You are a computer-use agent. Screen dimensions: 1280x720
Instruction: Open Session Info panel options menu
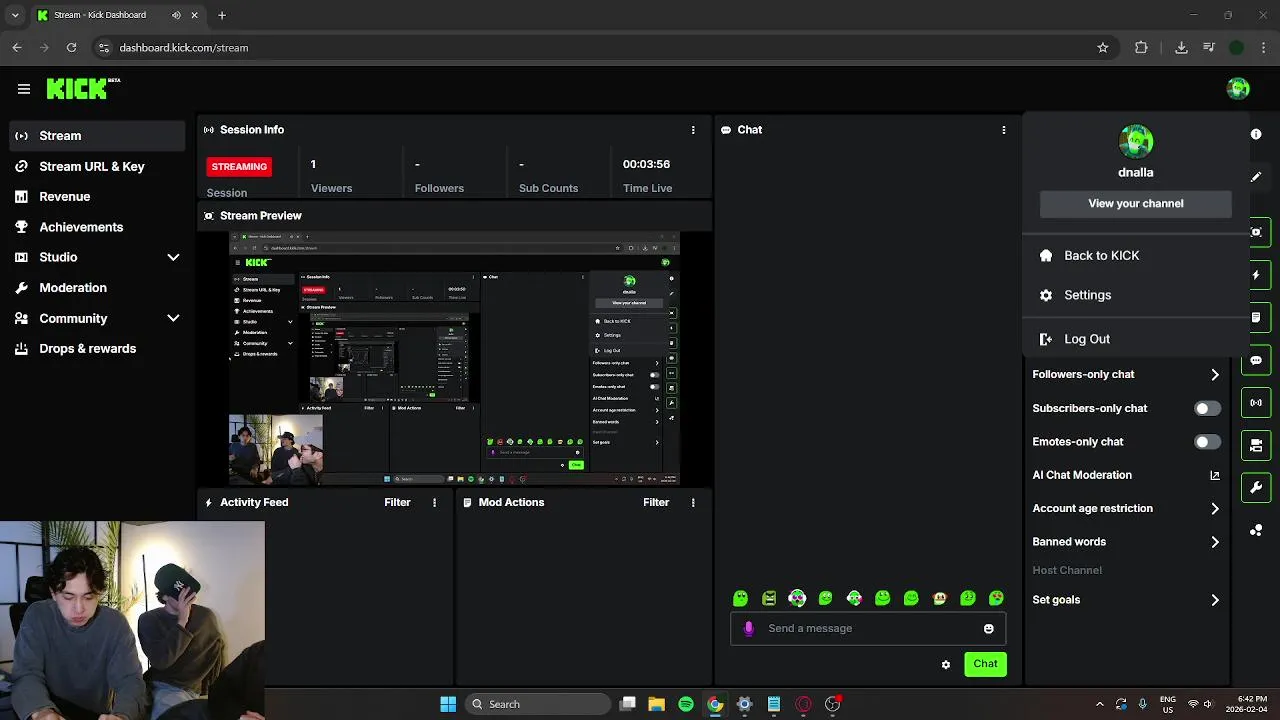click(693, 130)
